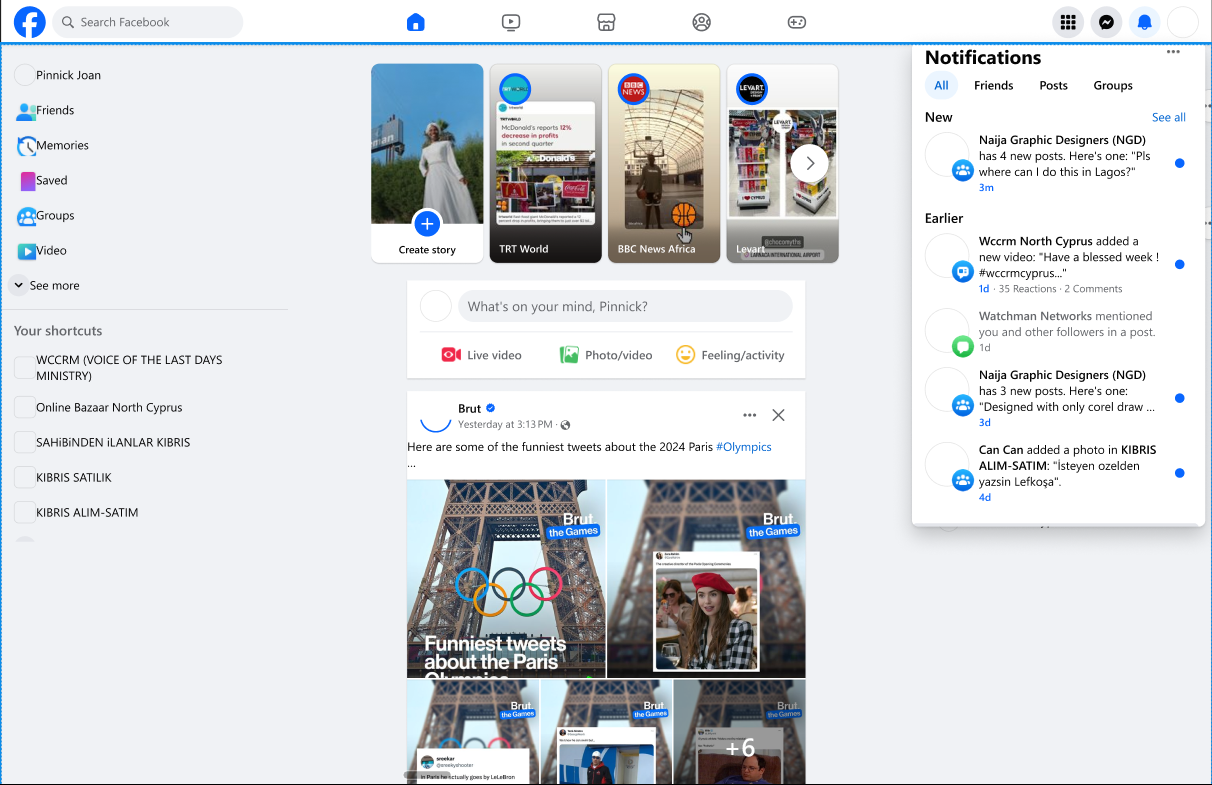The height and width of the screenshot is (785, 1212).
Task: Click the Live video button
Action: click(481, 355)
